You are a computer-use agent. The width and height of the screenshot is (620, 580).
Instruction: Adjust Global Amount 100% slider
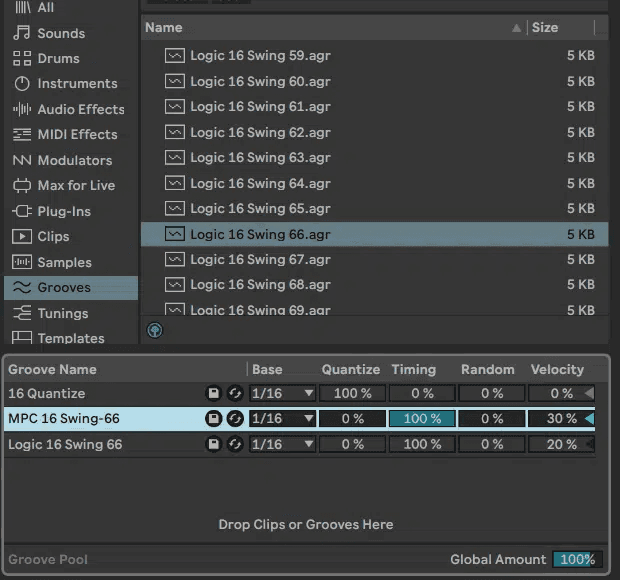point(577,559)
